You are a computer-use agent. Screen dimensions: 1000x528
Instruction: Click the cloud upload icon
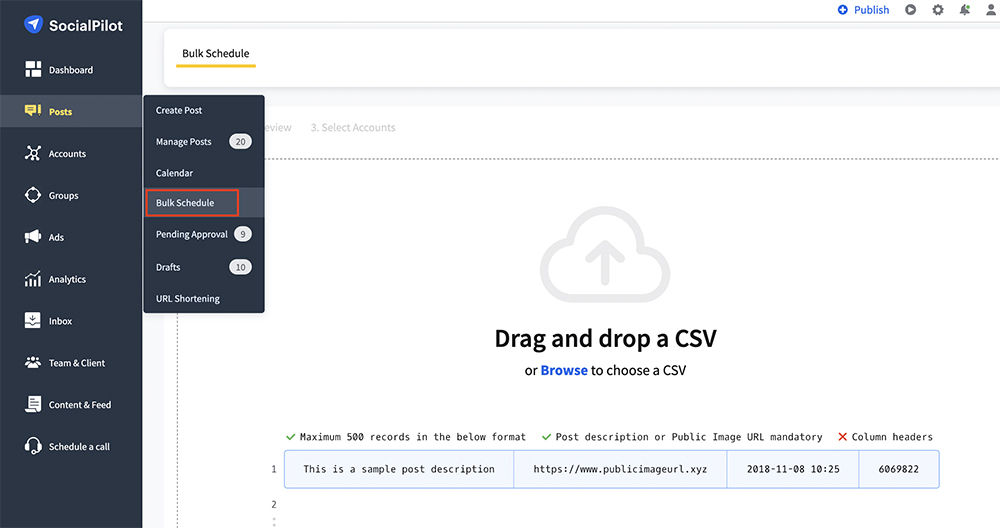coord(605,255)
